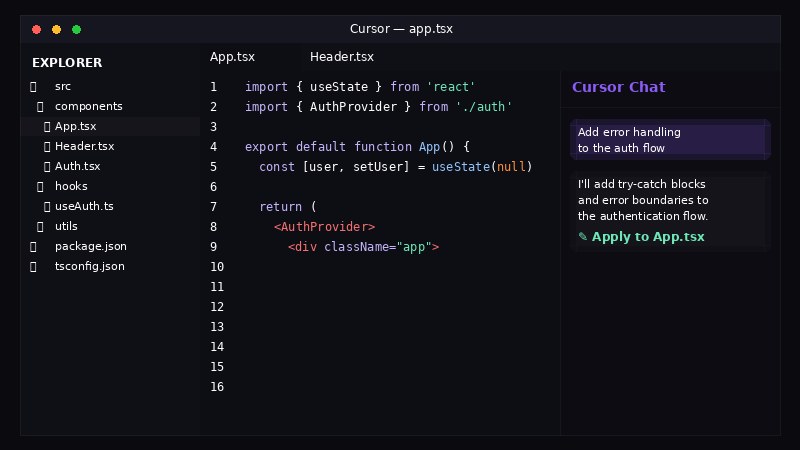This screenshot has height=450, width=800.
Task: Click the div className line 9
Action: click(x=363, y=247)
